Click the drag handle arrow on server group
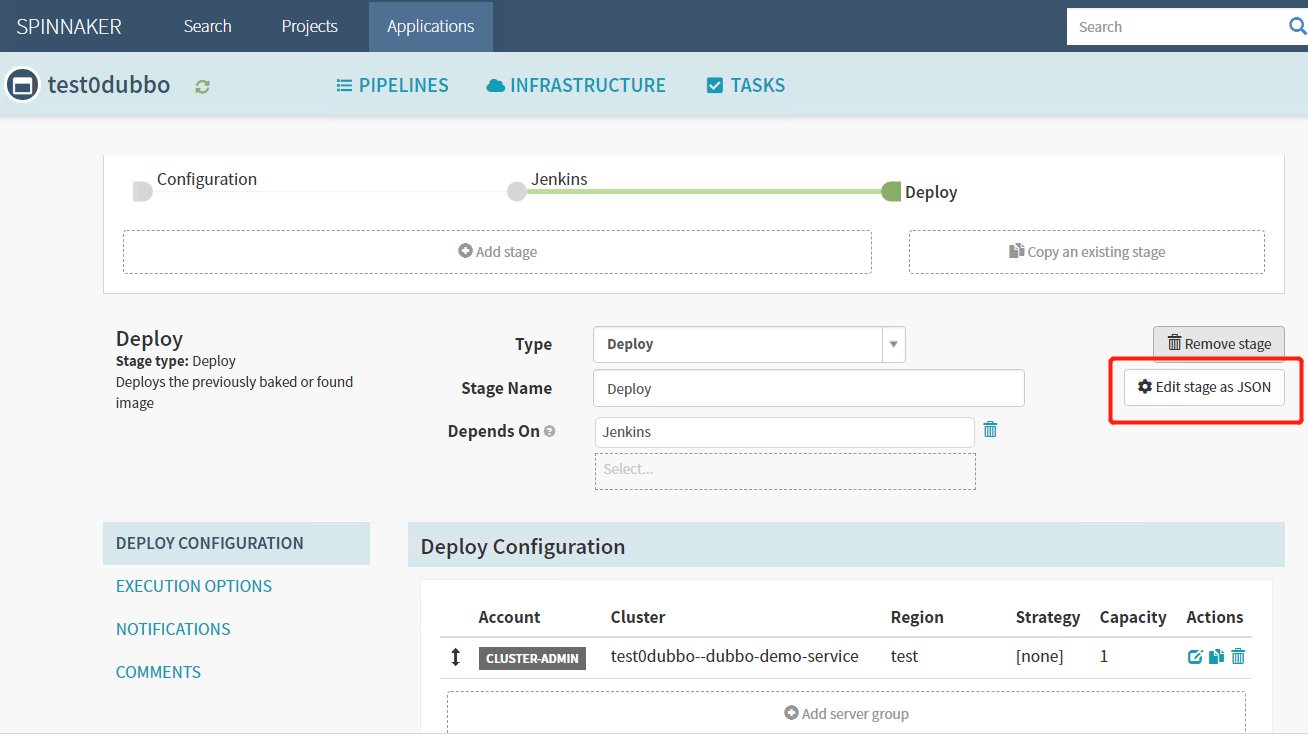The height and width of the screenshot is (737, 1308). pos(456,657)
